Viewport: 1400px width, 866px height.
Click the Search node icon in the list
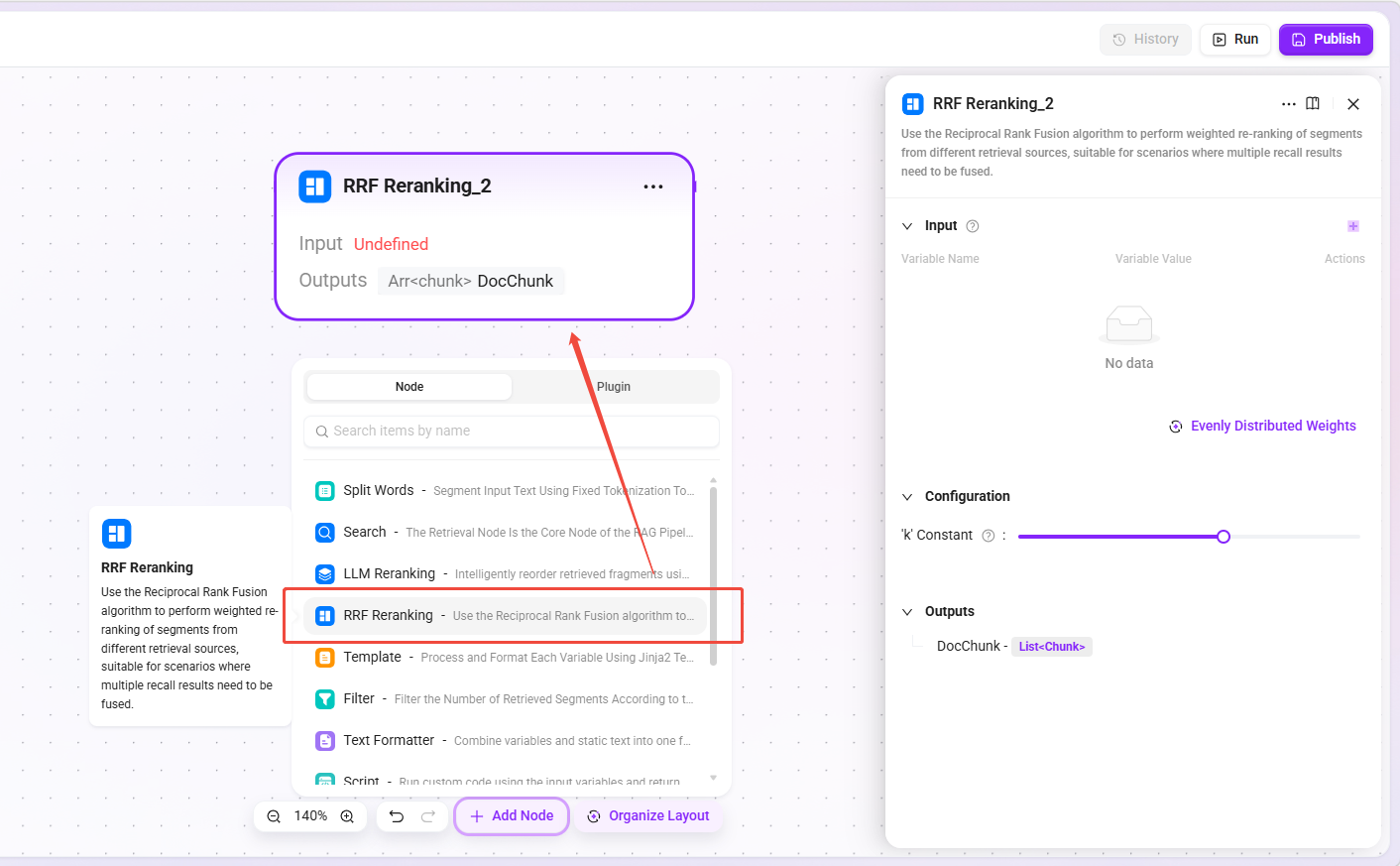click(x=325, y=533)
